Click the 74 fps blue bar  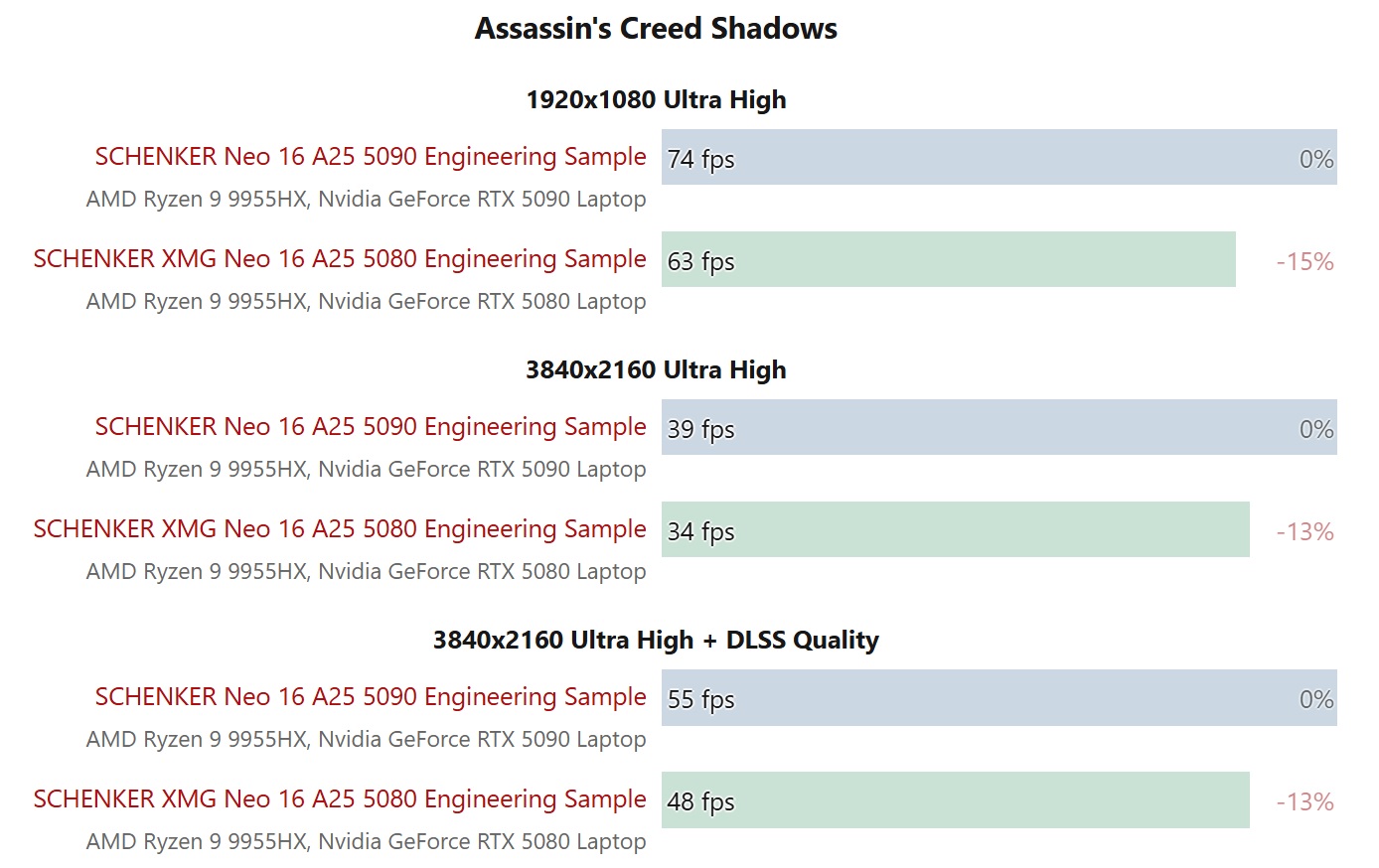click(998, 157)
